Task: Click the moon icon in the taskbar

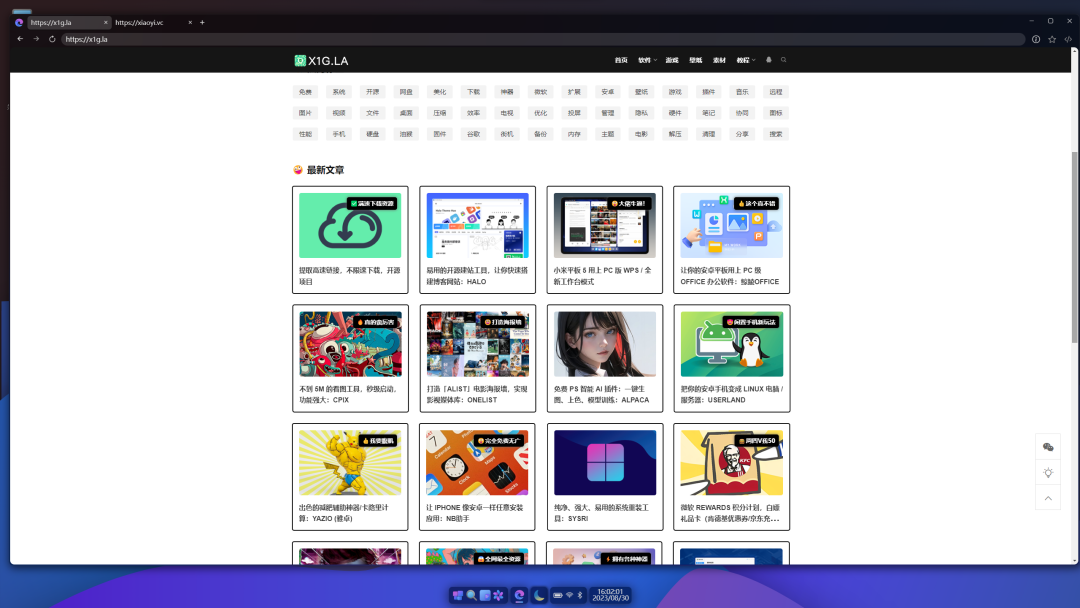Action: 539,596
